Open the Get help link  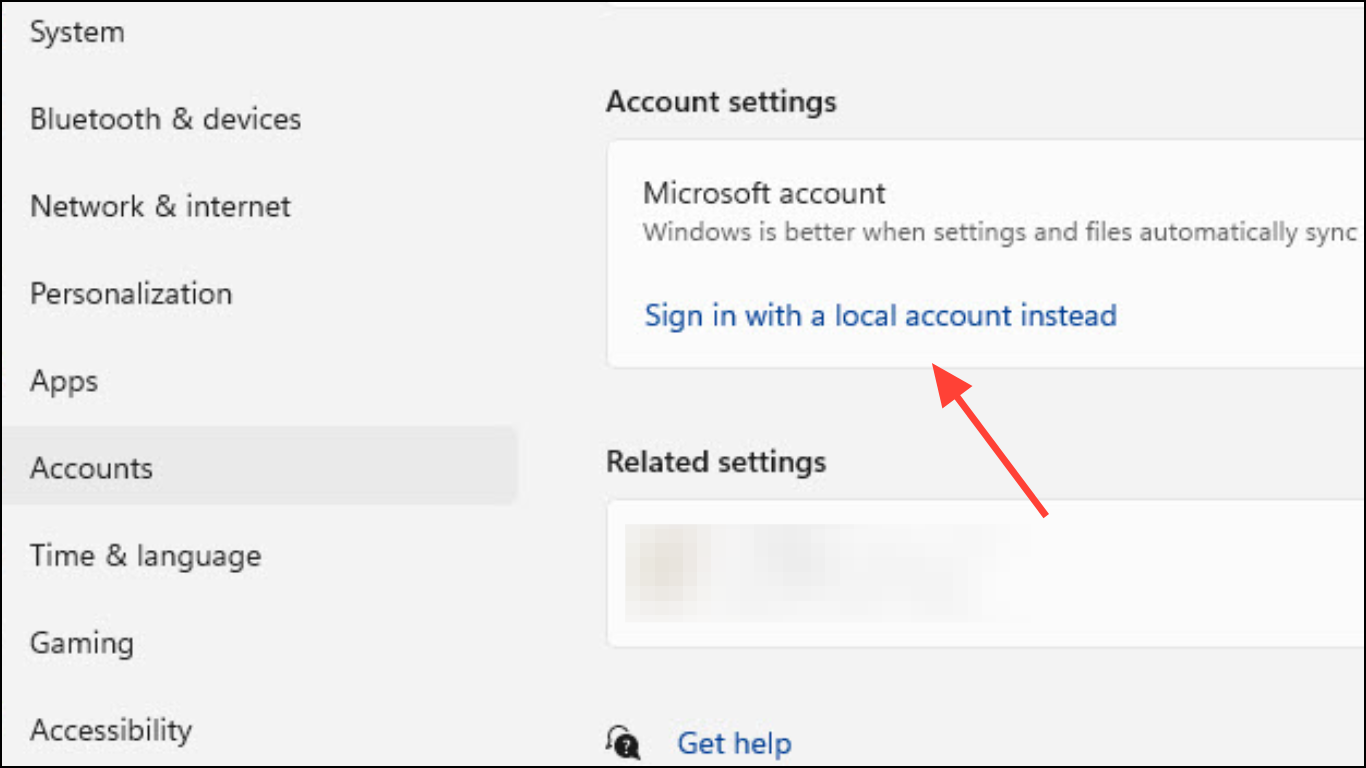tap(734, 744)
